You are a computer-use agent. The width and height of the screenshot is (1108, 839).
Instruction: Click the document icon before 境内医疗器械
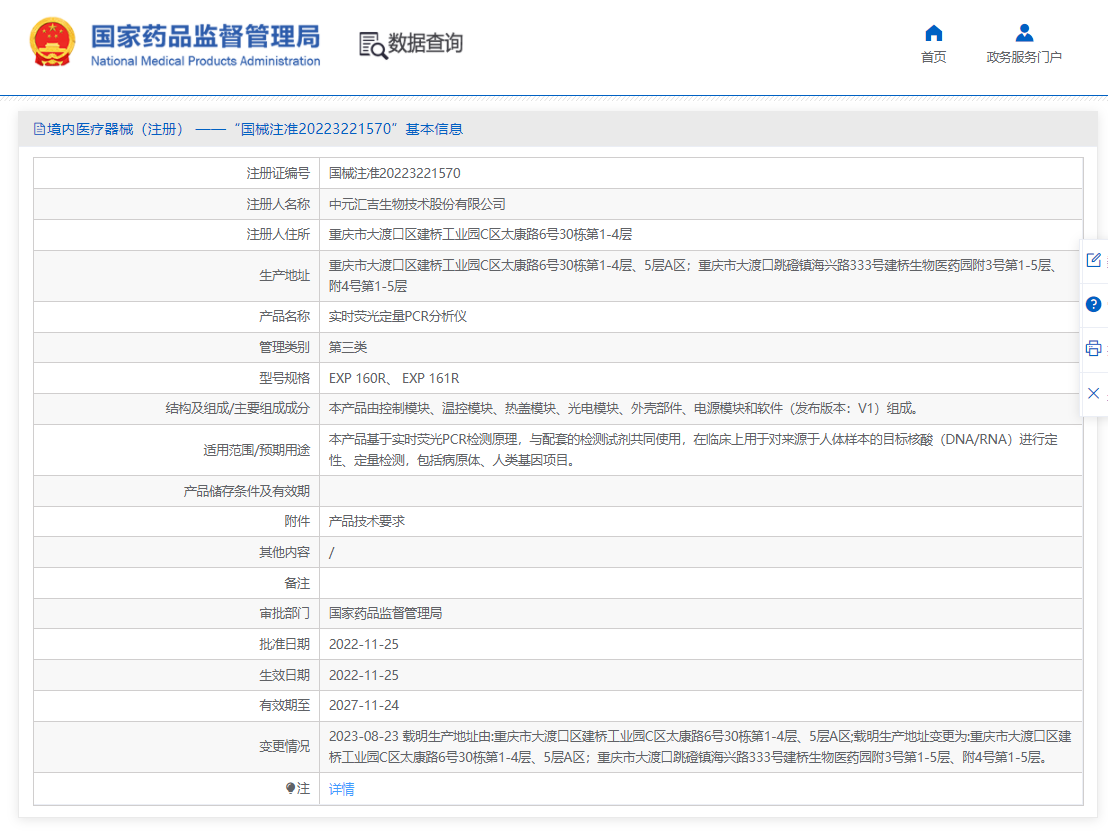tap(40, 129)
